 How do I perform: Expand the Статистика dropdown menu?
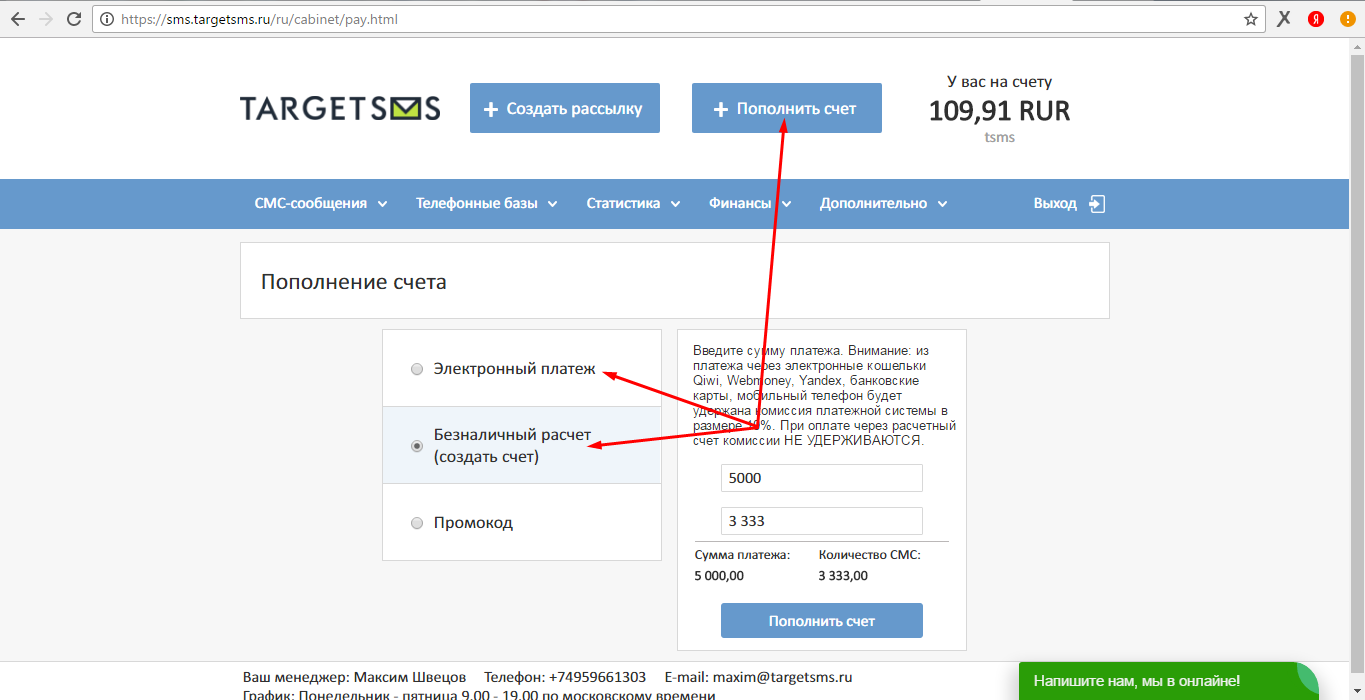click(633, 203)
